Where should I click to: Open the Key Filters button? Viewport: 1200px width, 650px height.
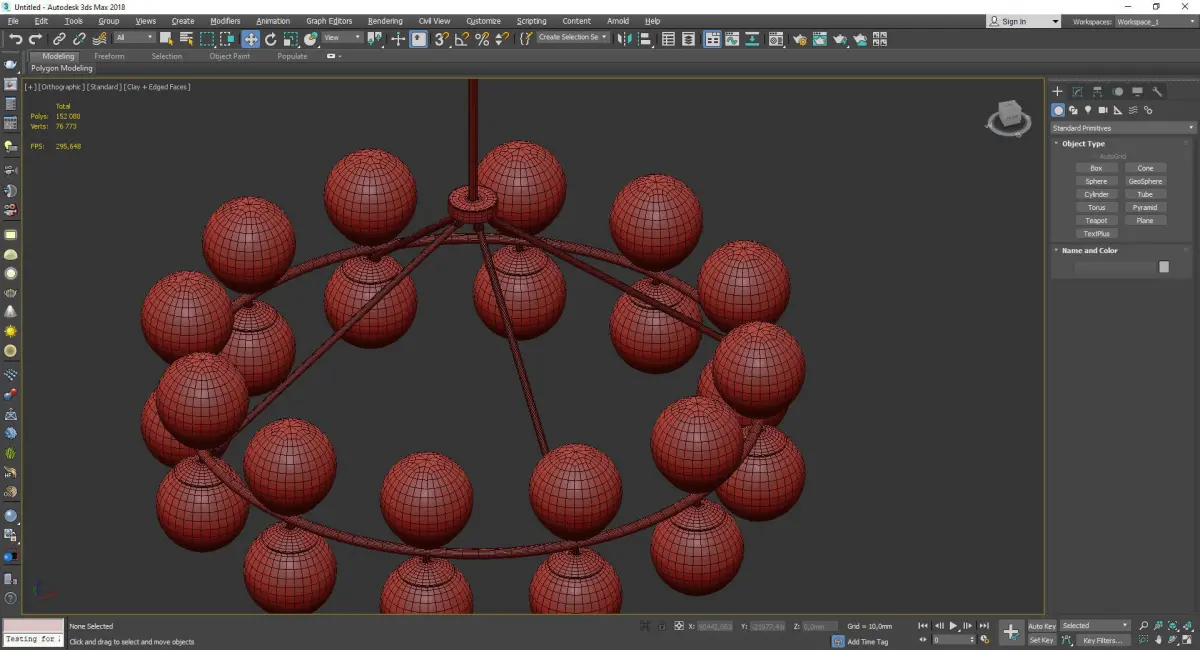1101,640
